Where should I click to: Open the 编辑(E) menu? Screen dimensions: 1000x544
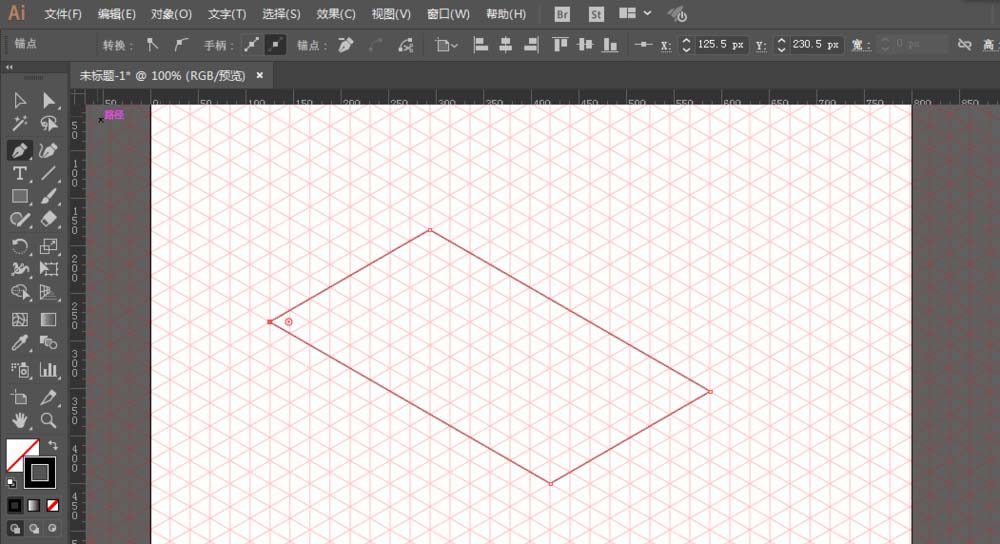[117, 13]
